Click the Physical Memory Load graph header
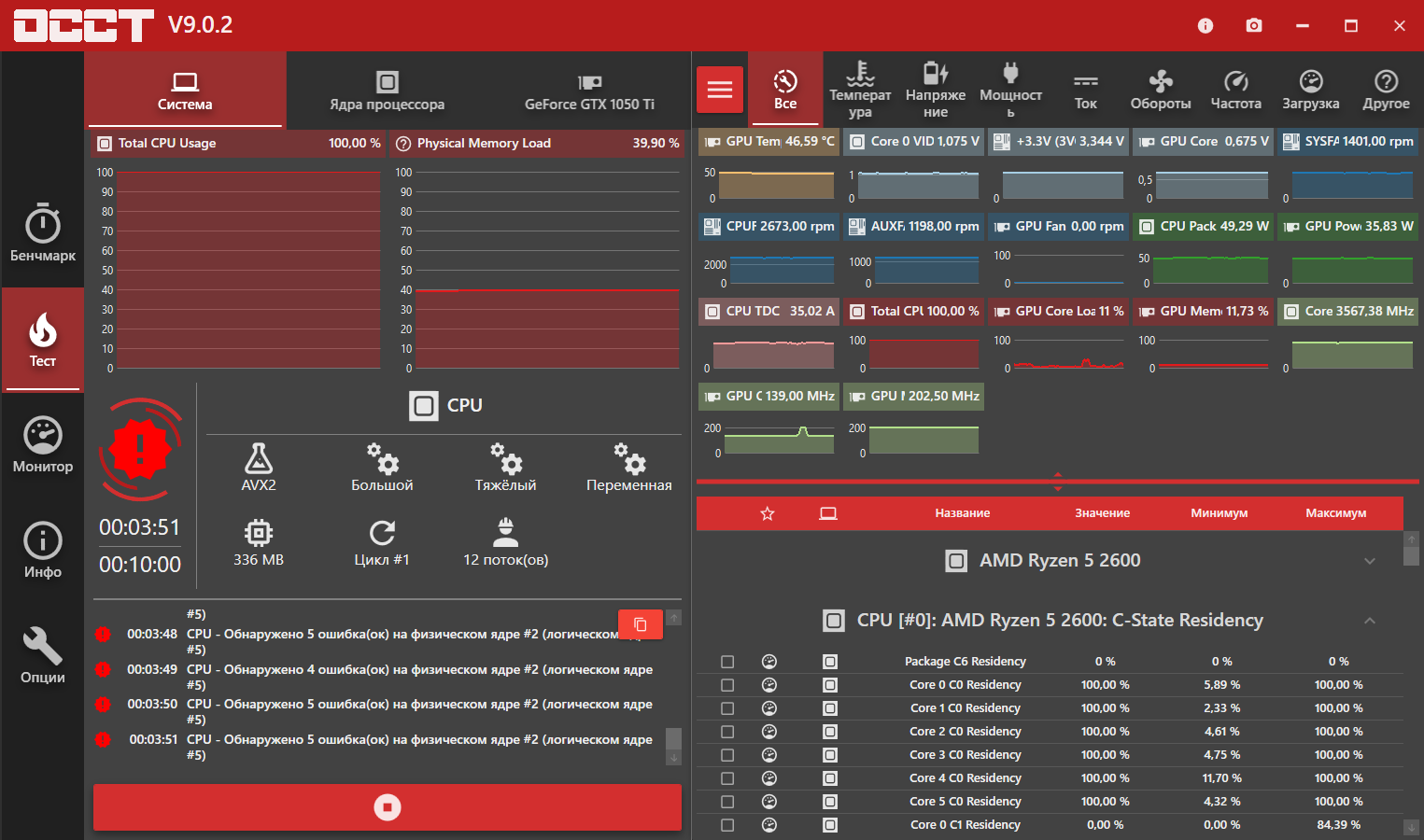 (538, 144)
